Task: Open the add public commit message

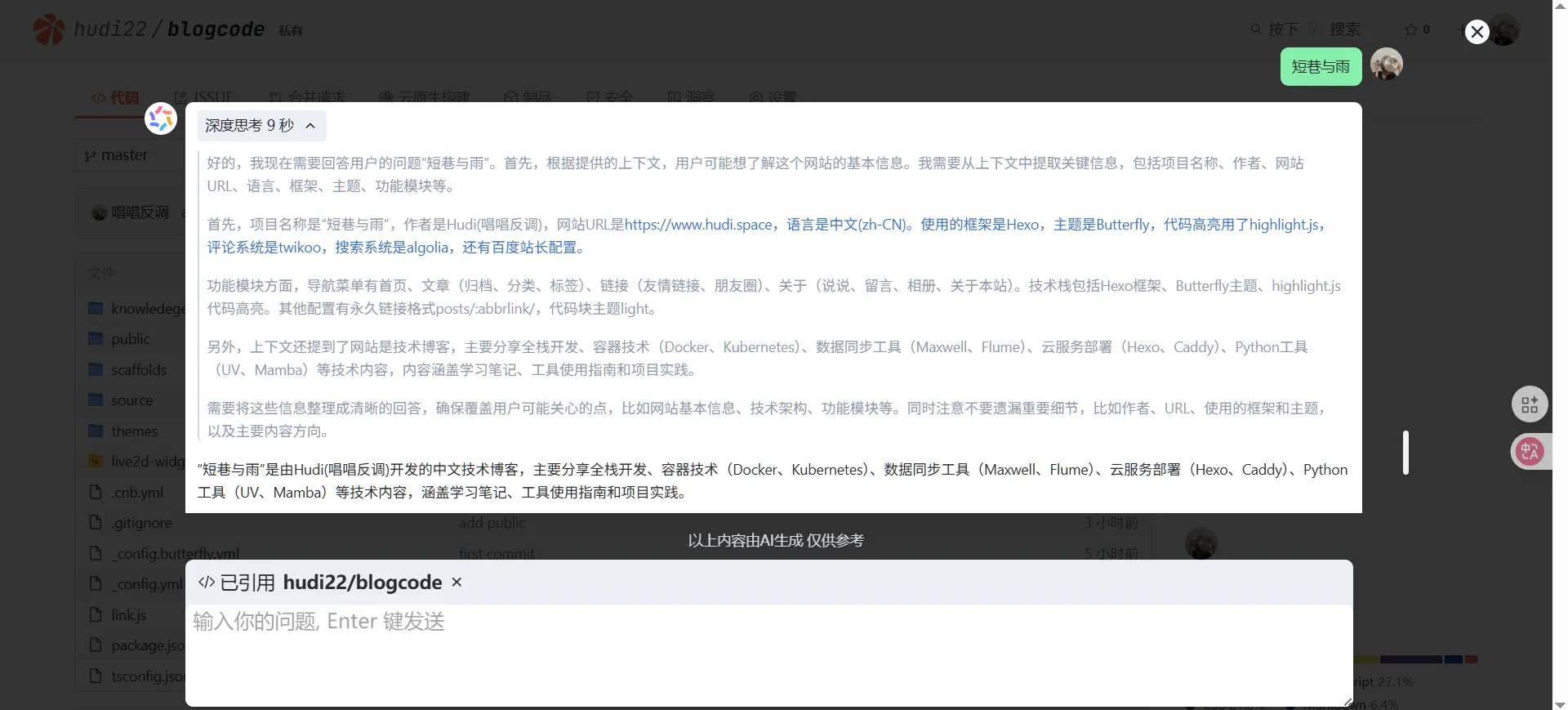Action: coord(492,523)
